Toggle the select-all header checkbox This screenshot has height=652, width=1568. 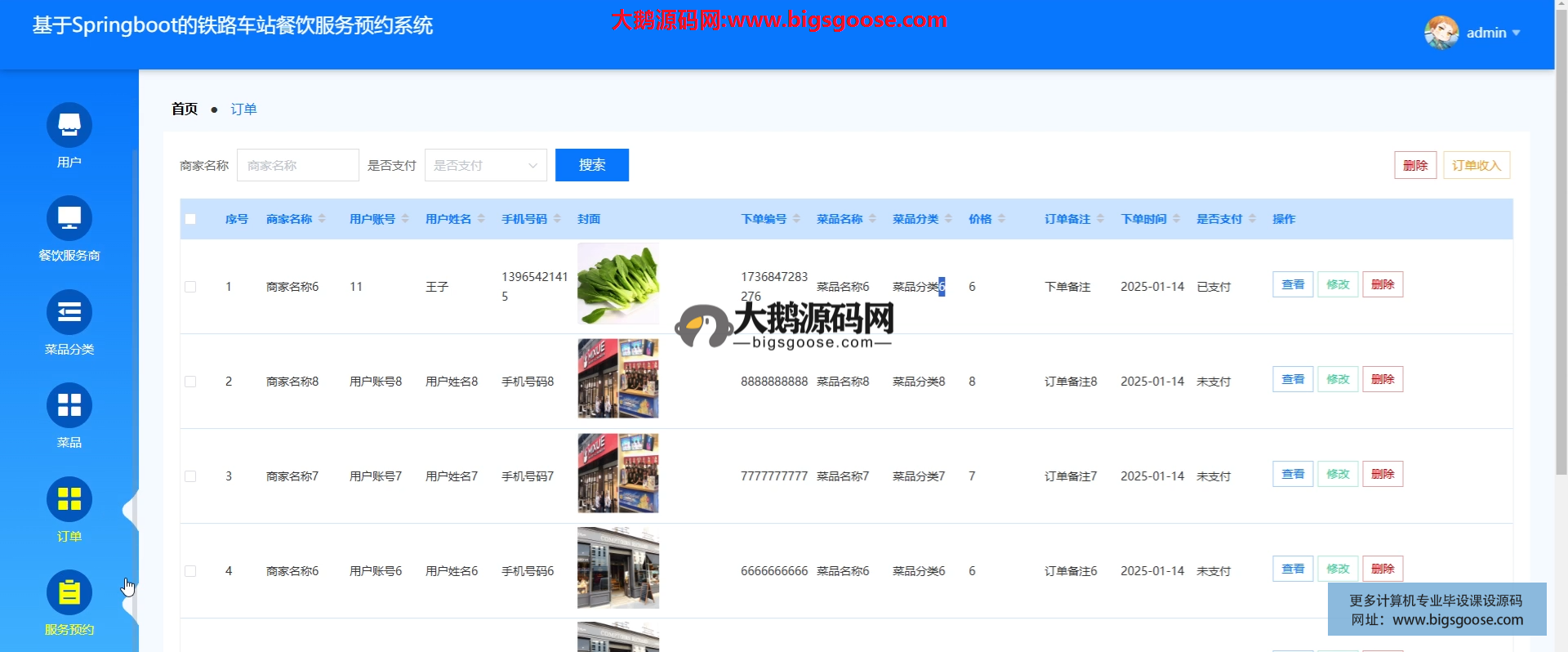190,219
